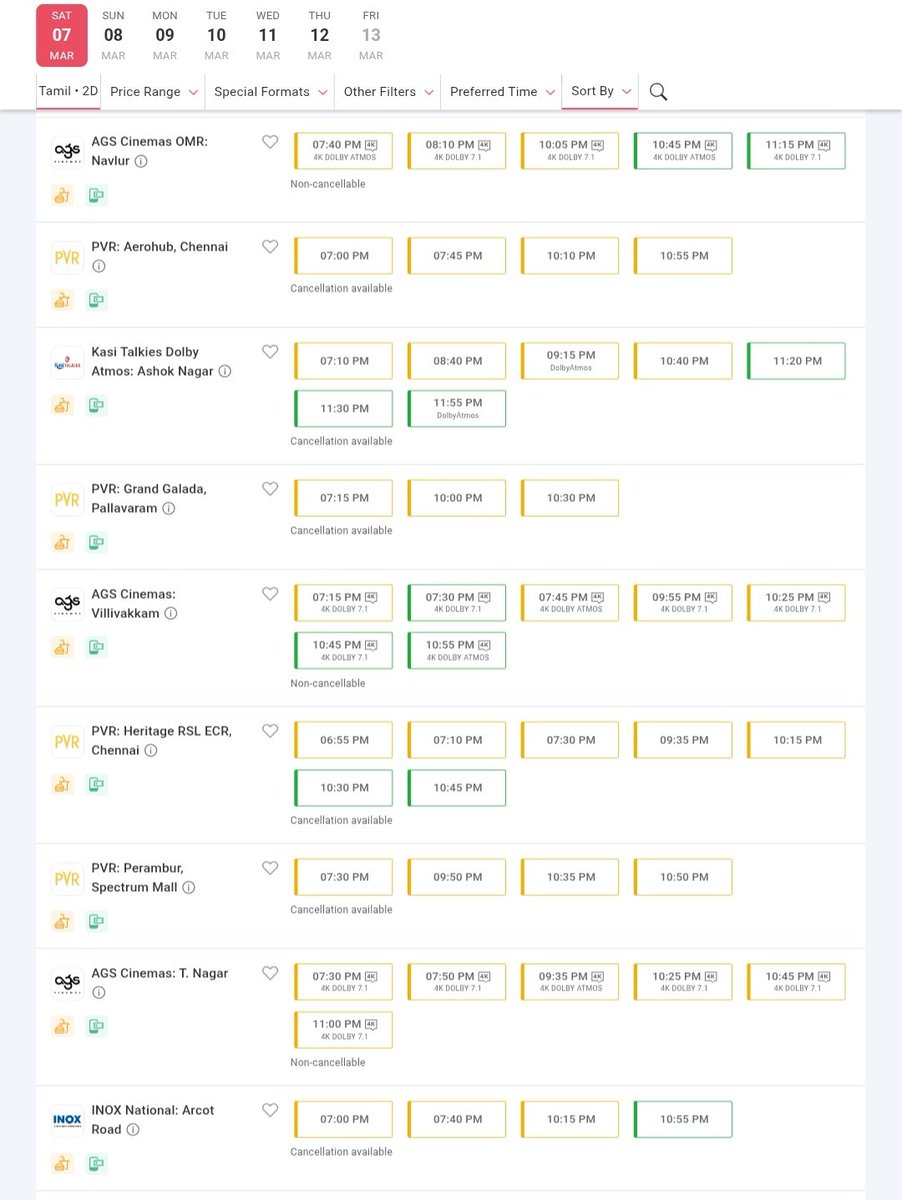902x1200 pixels.
Task: Favorite INOX National Arcot Road heart
Action: coord(270,1110)
